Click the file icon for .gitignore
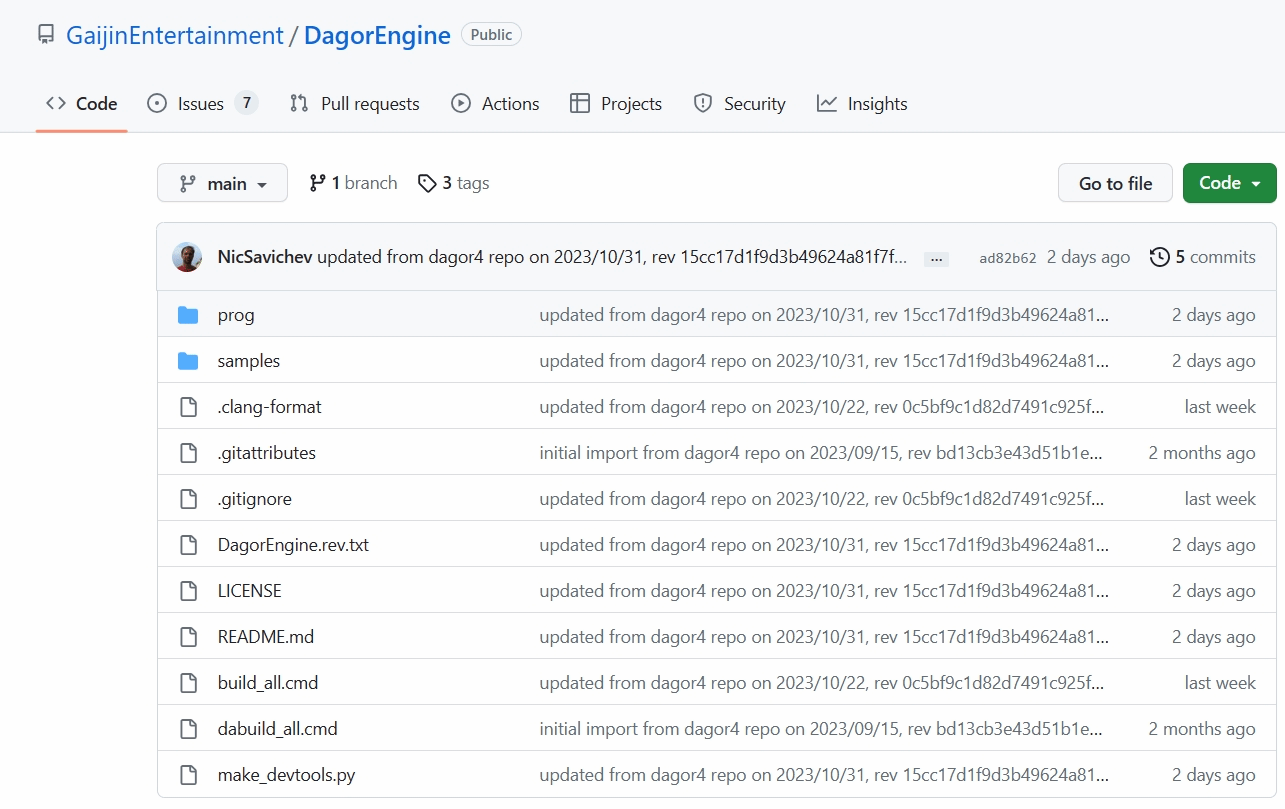Image resolution: width=1285 pixels, height=809 pixels. tap(188, 499)
